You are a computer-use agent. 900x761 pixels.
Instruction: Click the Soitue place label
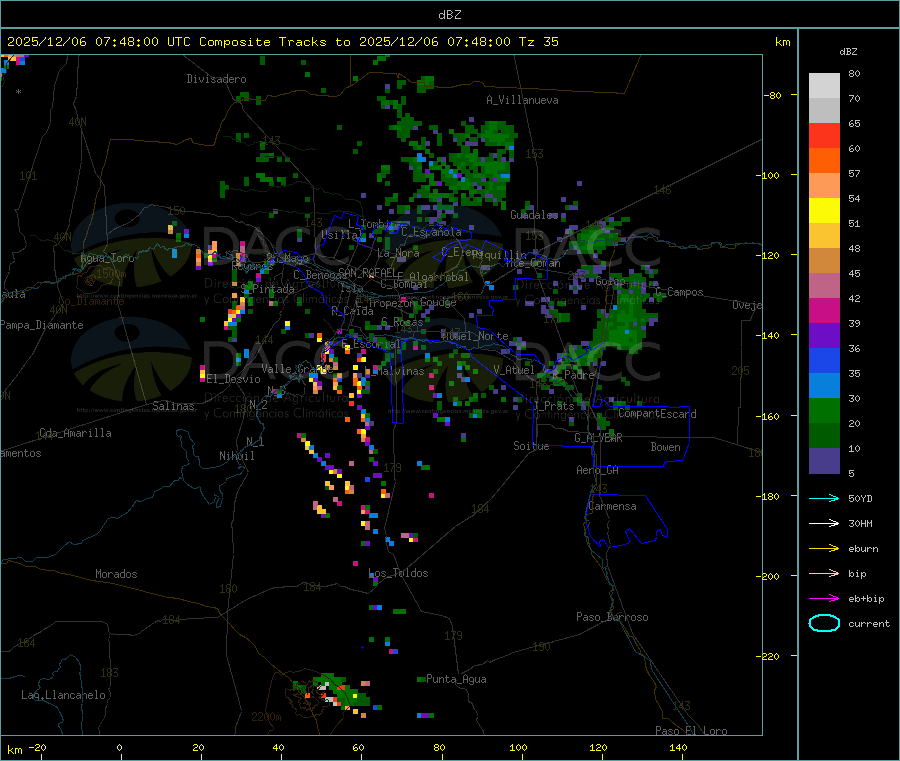point(531,446)
